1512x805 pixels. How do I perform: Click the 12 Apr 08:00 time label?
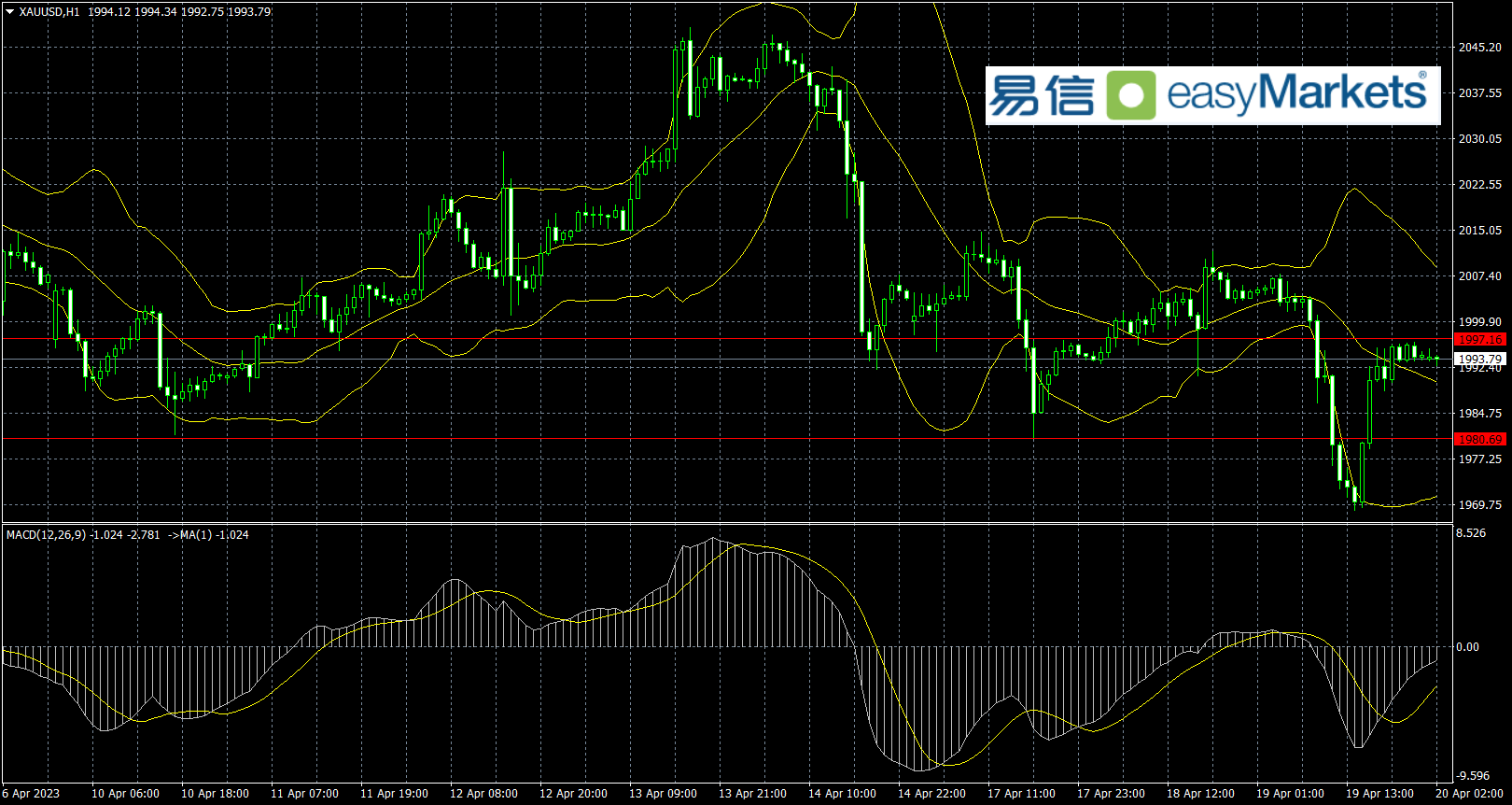[483, 794]
